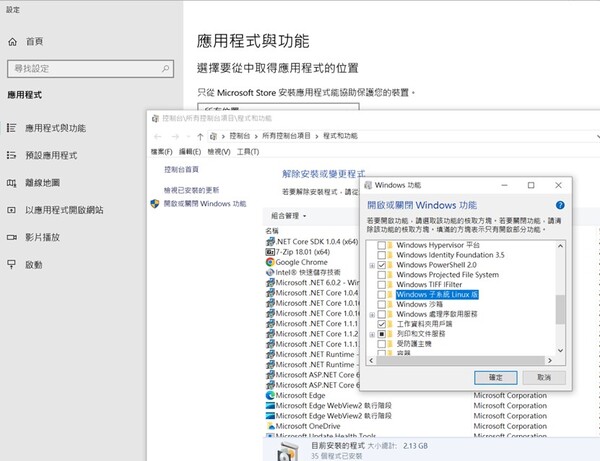The width and height of the screenshot is (600, 461).
Task: Open the 組合管理 dropdown
Action: [289, 215]
